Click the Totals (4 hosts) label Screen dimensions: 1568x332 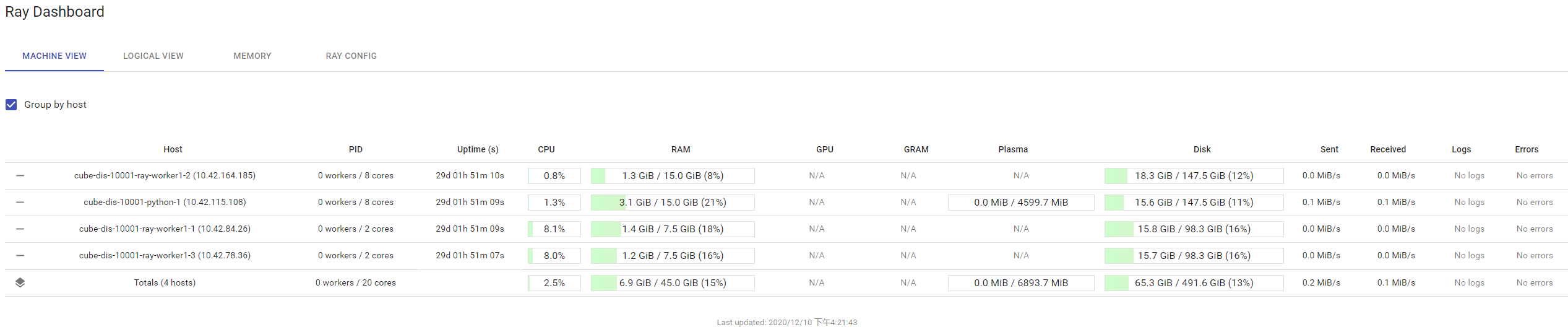[165, 282]
